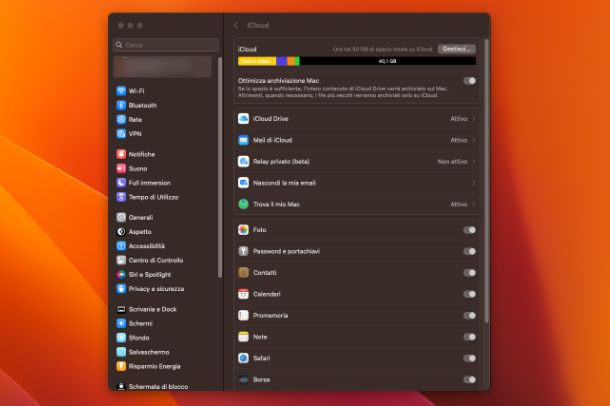This screenshot has width=610, height=406.
Task: Click the Note app icon
Action: 244,337
